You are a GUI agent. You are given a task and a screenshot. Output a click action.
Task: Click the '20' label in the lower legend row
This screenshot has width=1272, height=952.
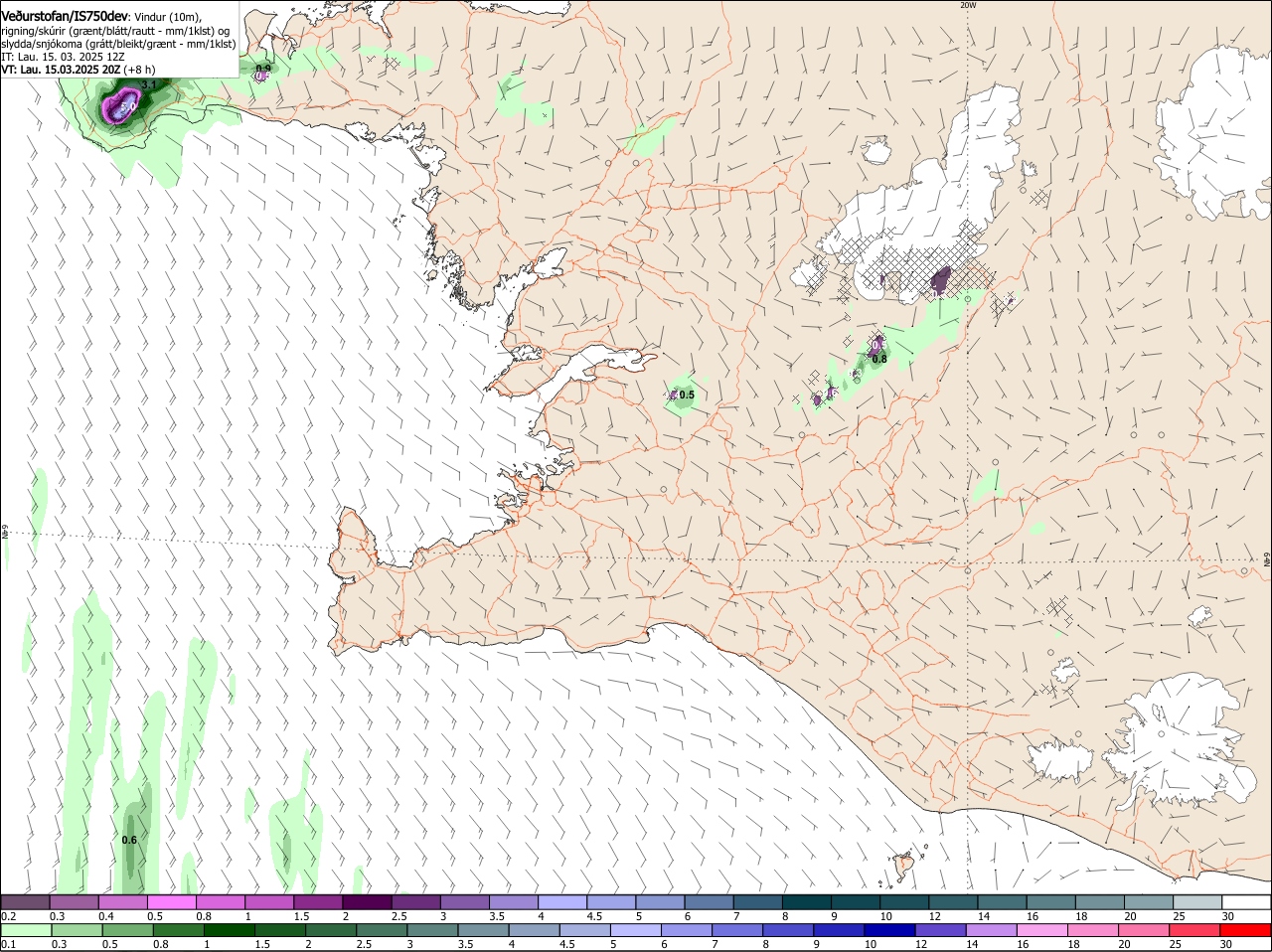1124,944
